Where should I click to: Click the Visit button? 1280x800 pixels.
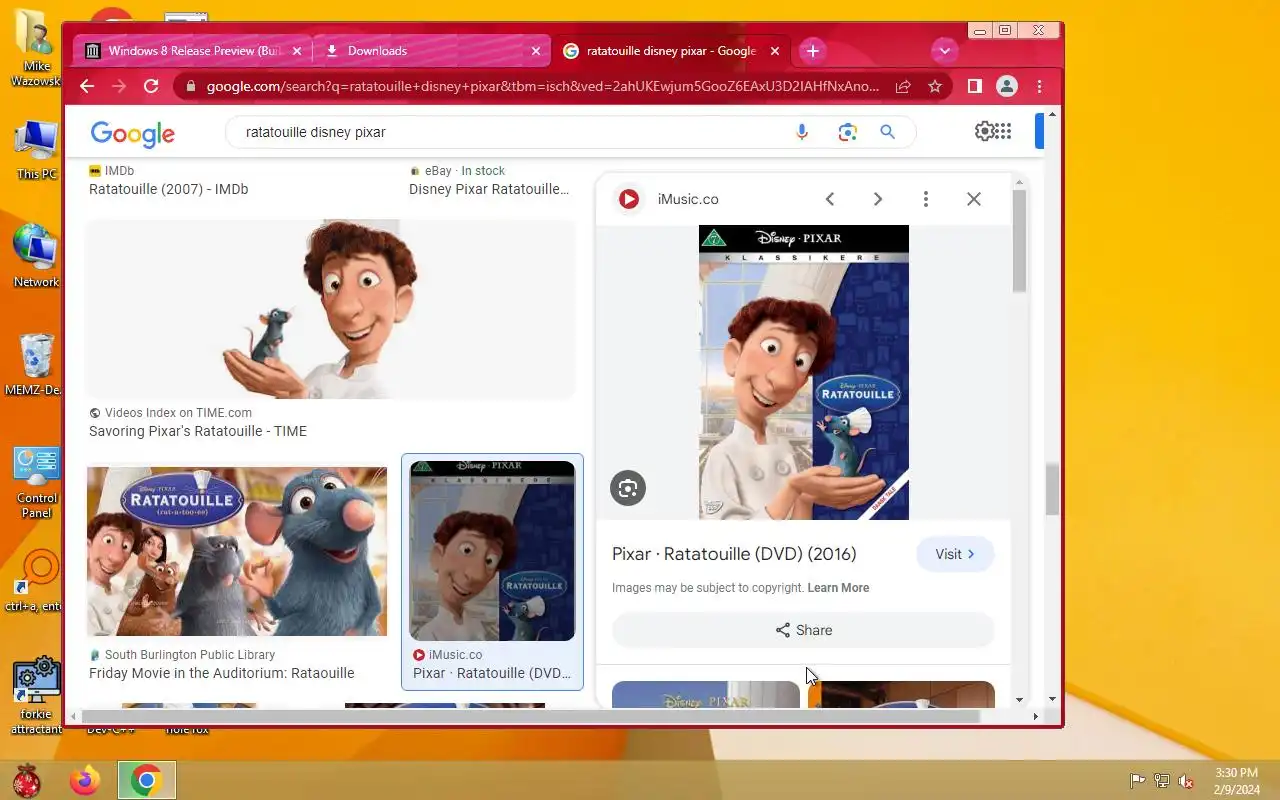coord(955,554)
